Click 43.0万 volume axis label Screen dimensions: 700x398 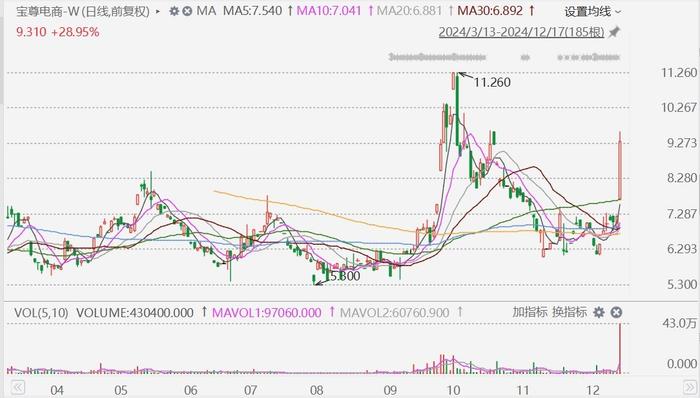[x=679, y=323]
